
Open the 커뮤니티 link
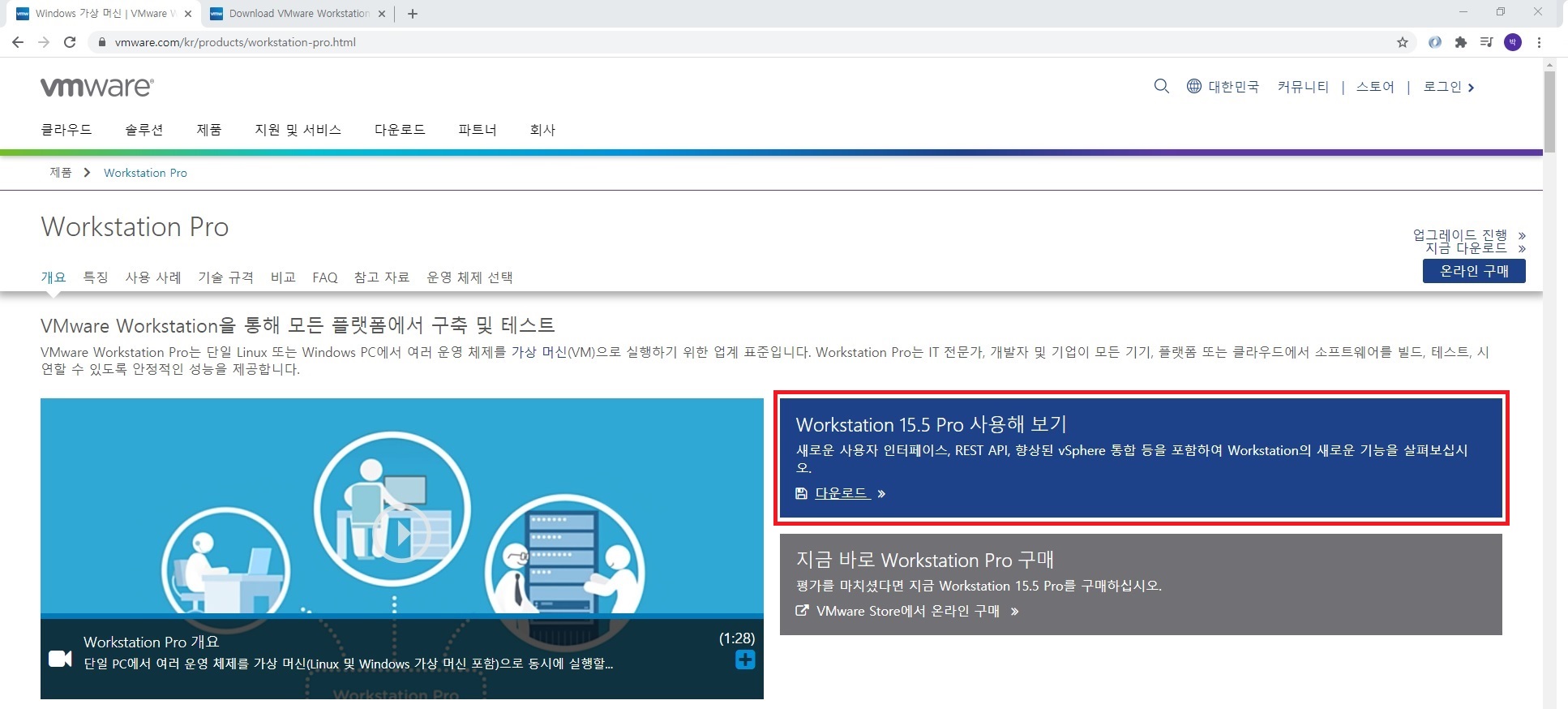1303,87
